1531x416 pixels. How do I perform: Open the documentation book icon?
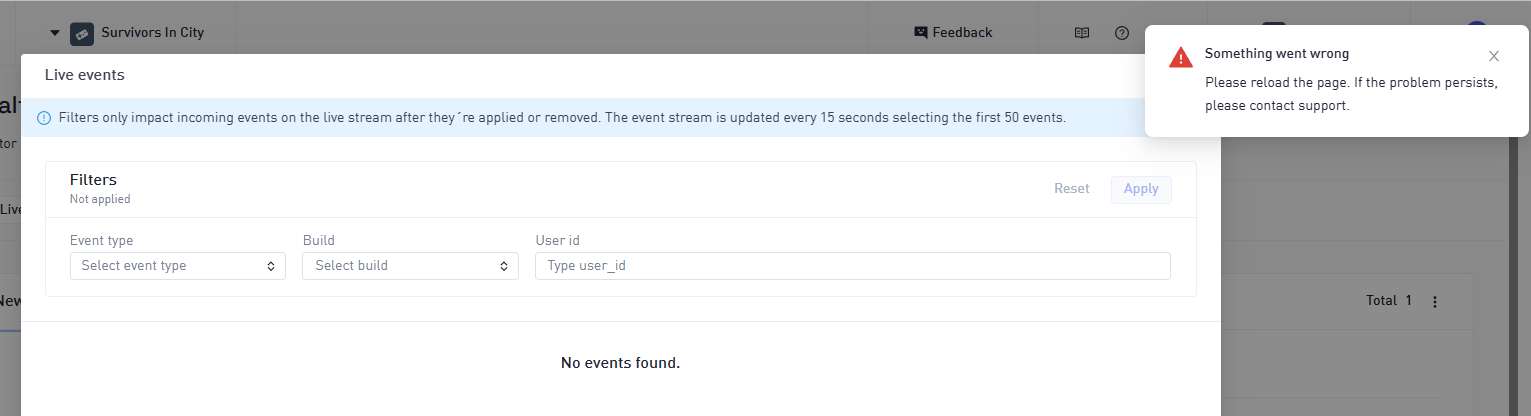coord(1081,33)
